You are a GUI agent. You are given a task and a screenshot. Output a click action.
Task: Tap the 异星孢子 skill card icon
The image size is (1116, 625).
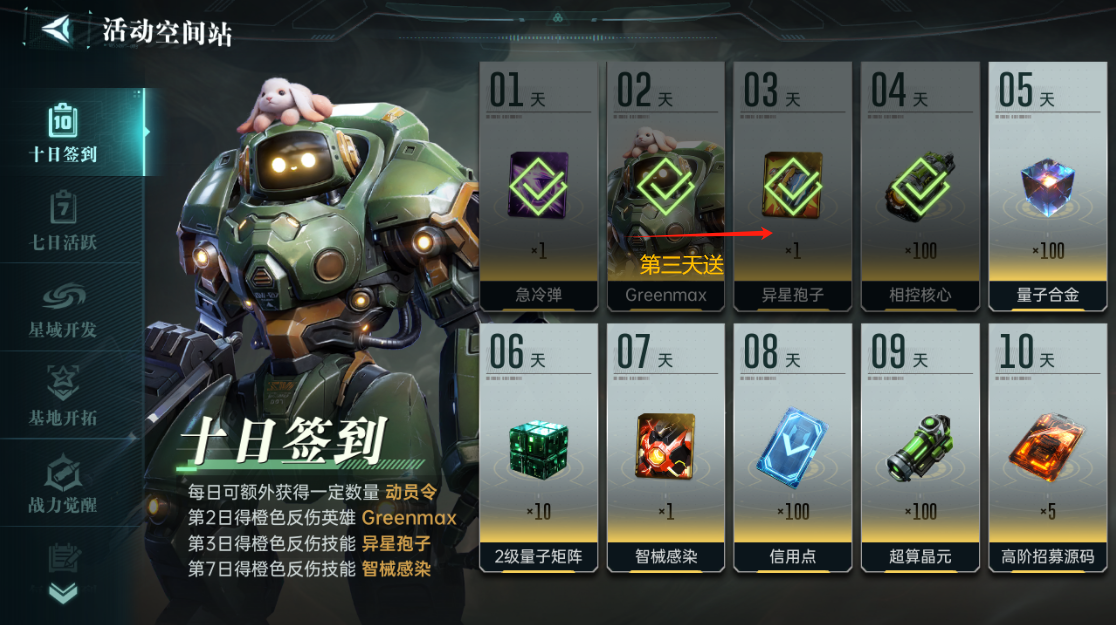pos(792,185)
